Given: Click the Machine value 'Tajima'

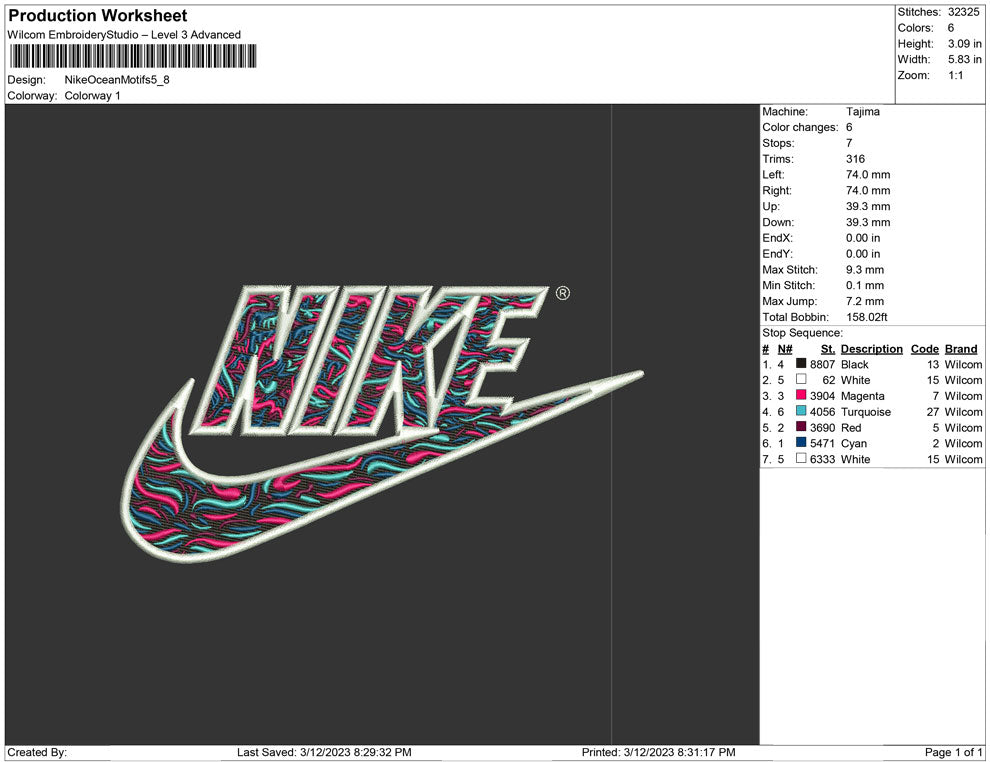Looking at the screenshot, I should [862, 111].
